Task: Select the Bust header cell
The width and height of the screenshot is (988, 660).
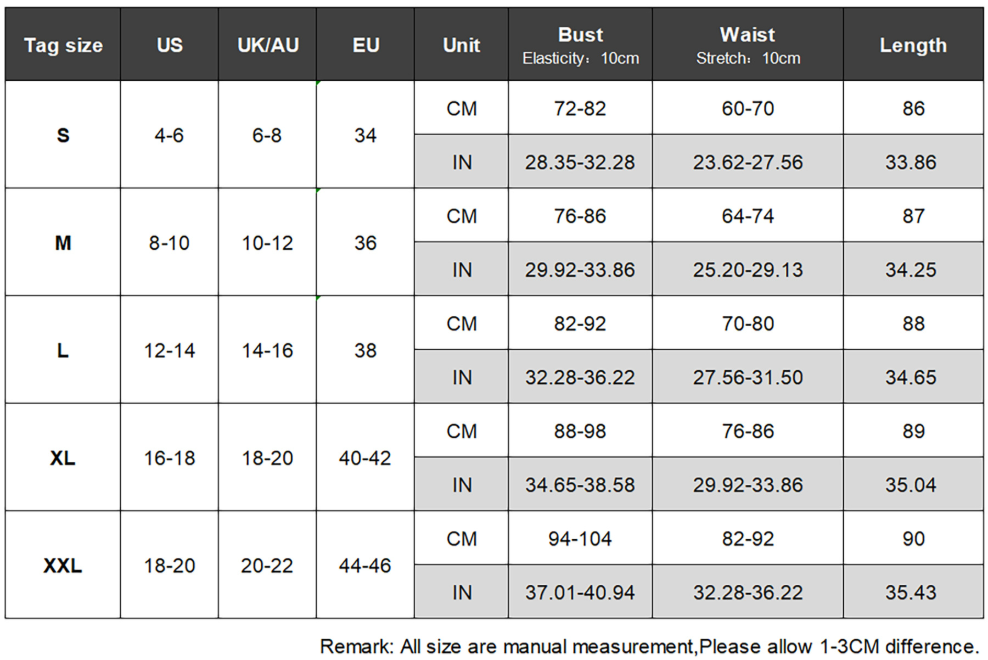Action: tap(580, 45)
